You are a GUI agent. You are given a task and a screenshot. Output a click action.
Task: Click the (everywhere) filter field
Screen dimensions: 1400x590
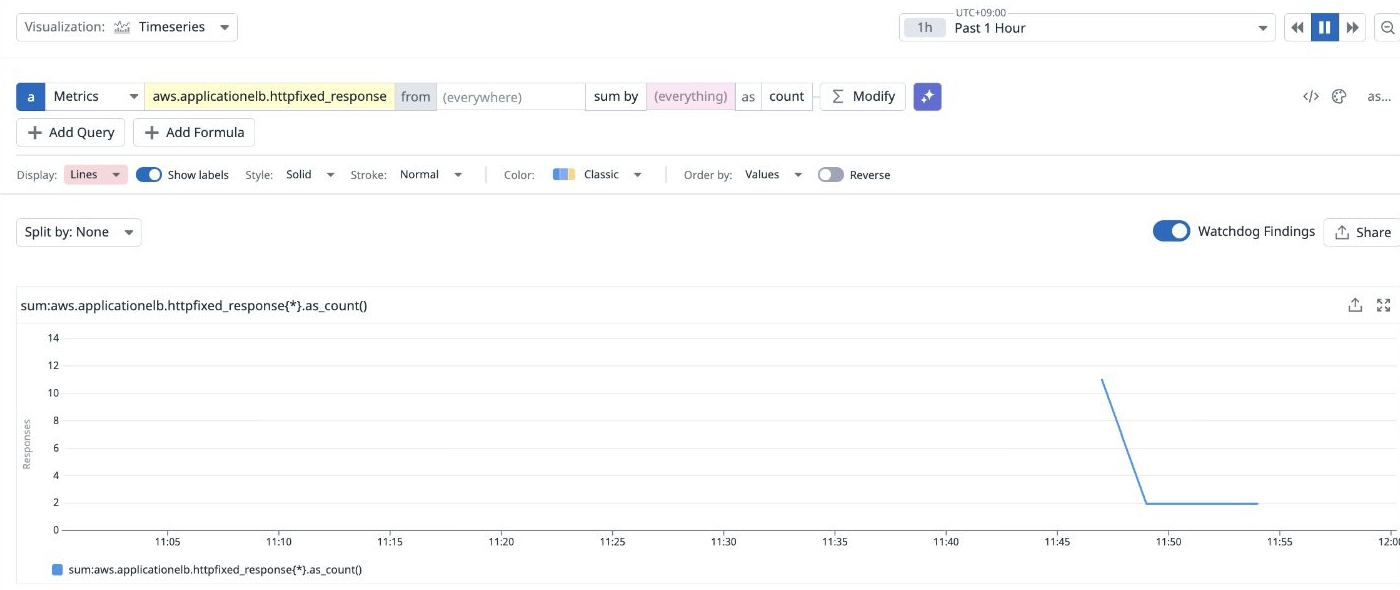pyautogui.click(x=510, y=97)
